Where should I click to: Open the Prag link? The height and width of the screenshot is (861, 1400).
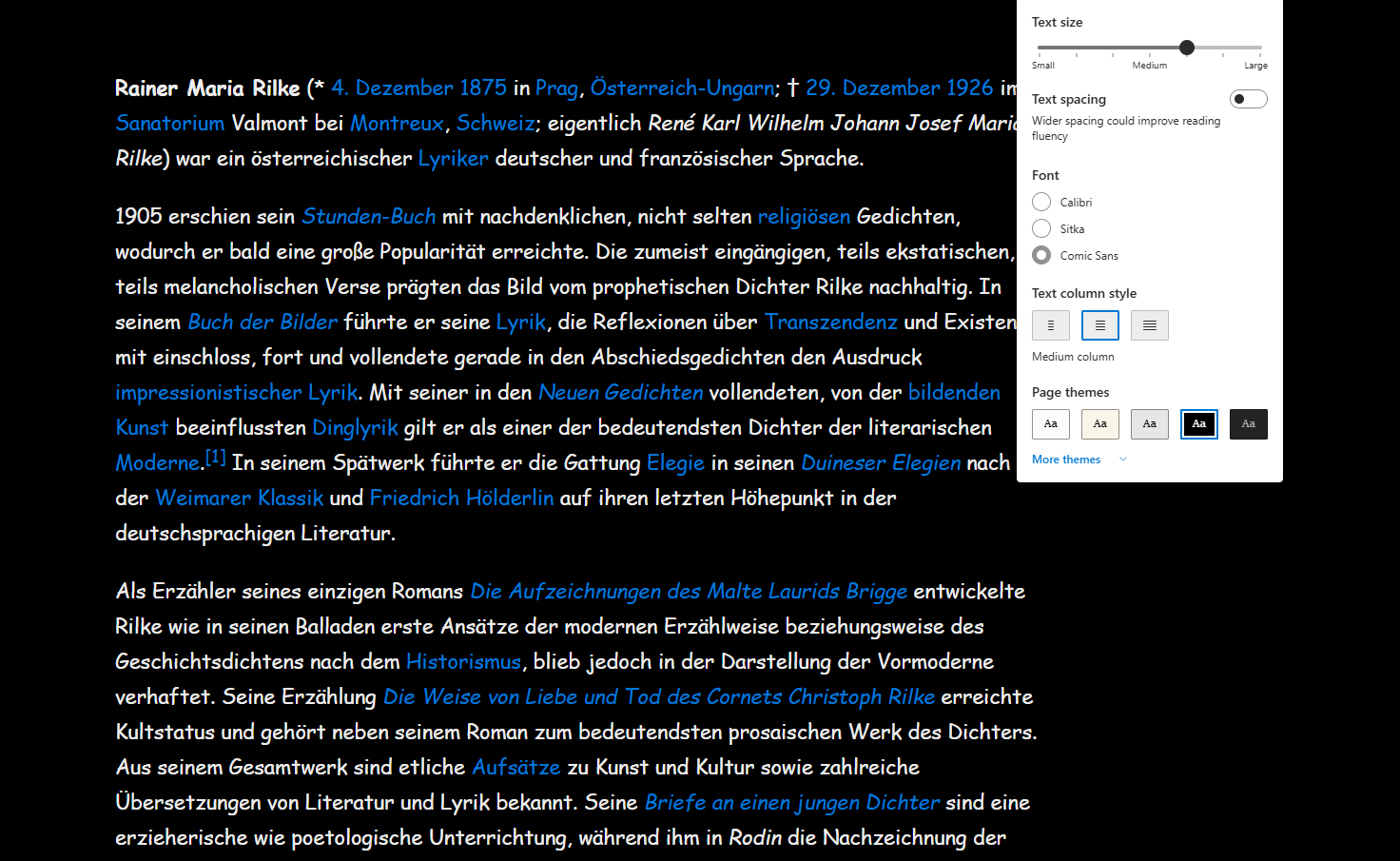(x=557, y=88)
